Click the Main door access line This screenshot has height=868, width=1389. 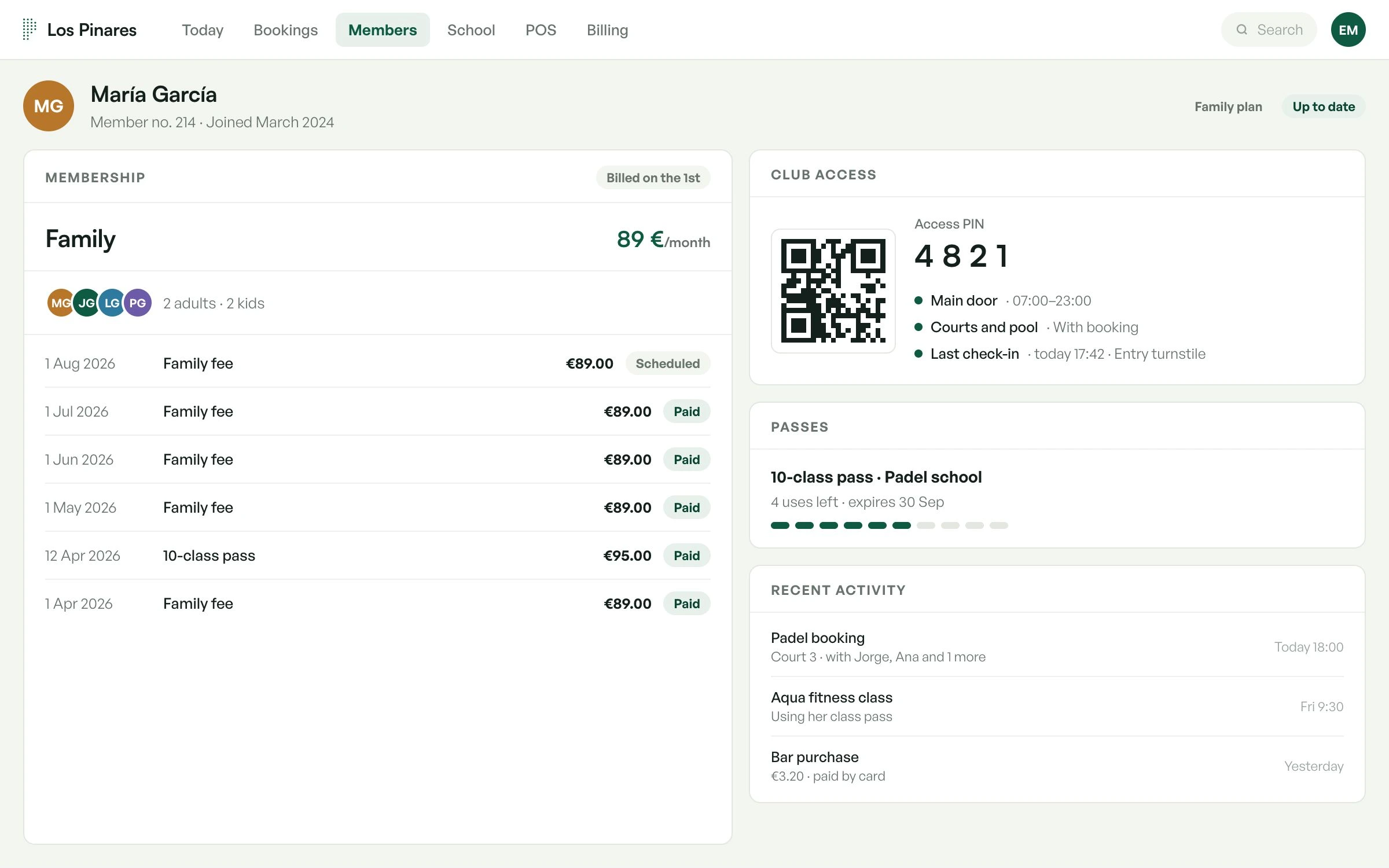click(1003, 301)
